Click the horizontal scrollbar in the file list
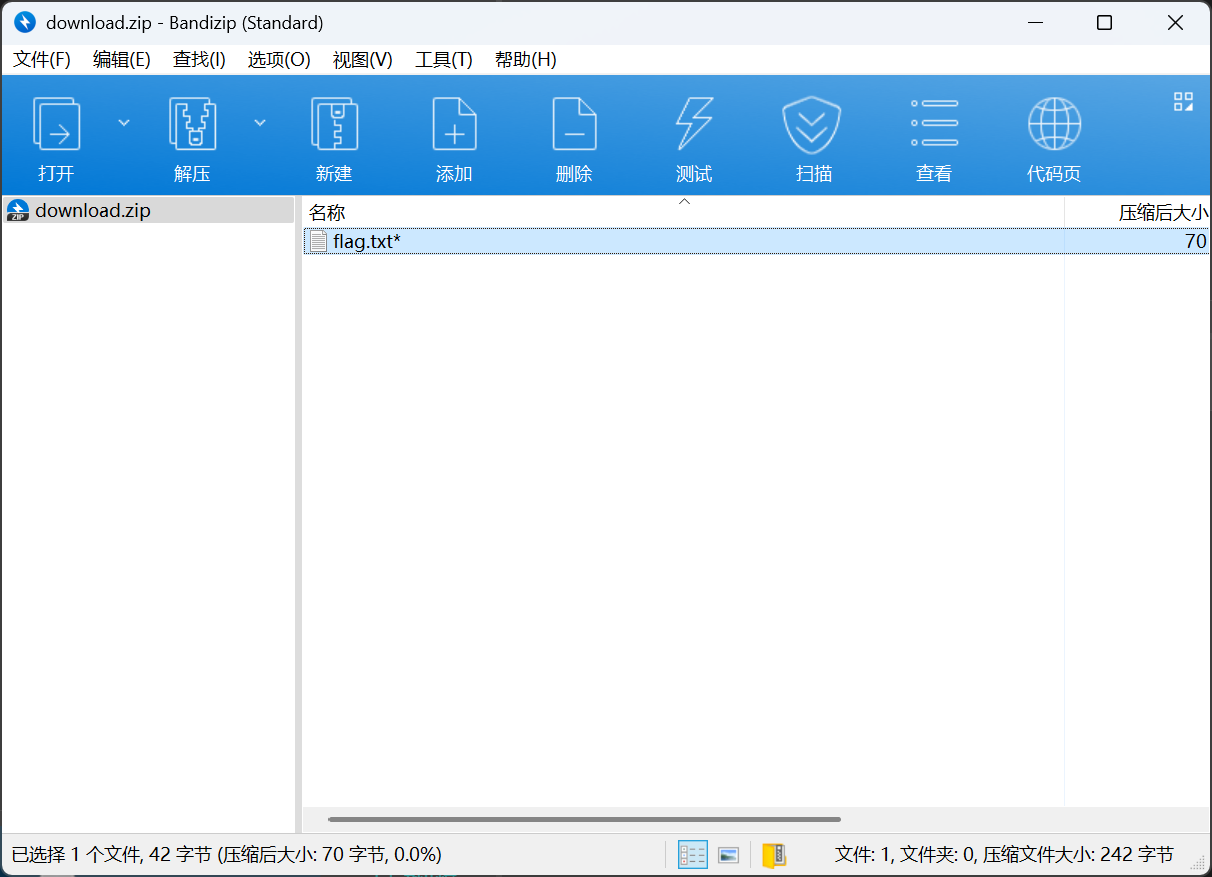1212x877 pixels. pyautogui.click(x=584, y=819)
